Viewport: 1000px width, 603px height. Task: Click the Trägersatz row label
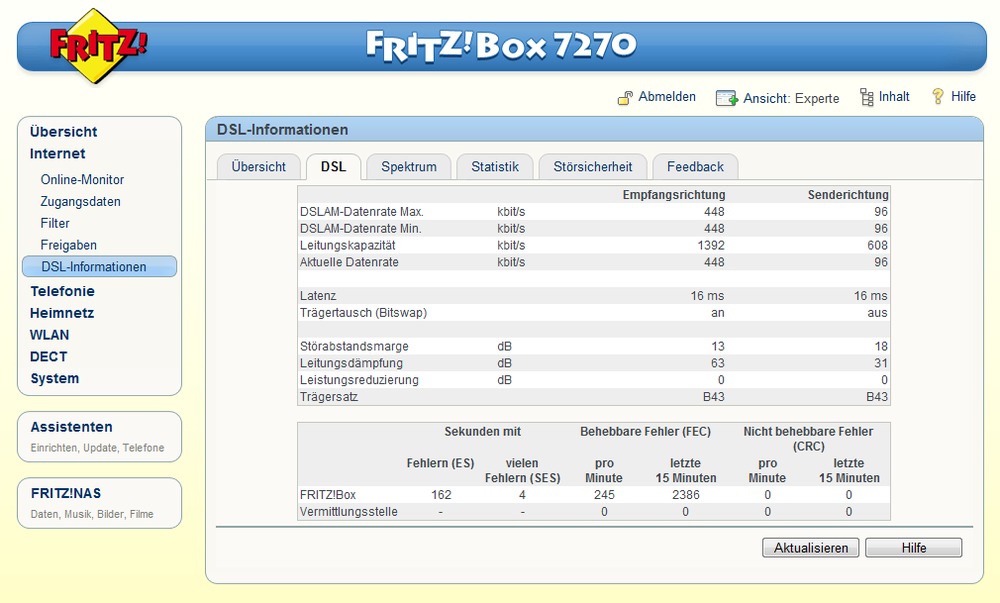tap(329, 396)
